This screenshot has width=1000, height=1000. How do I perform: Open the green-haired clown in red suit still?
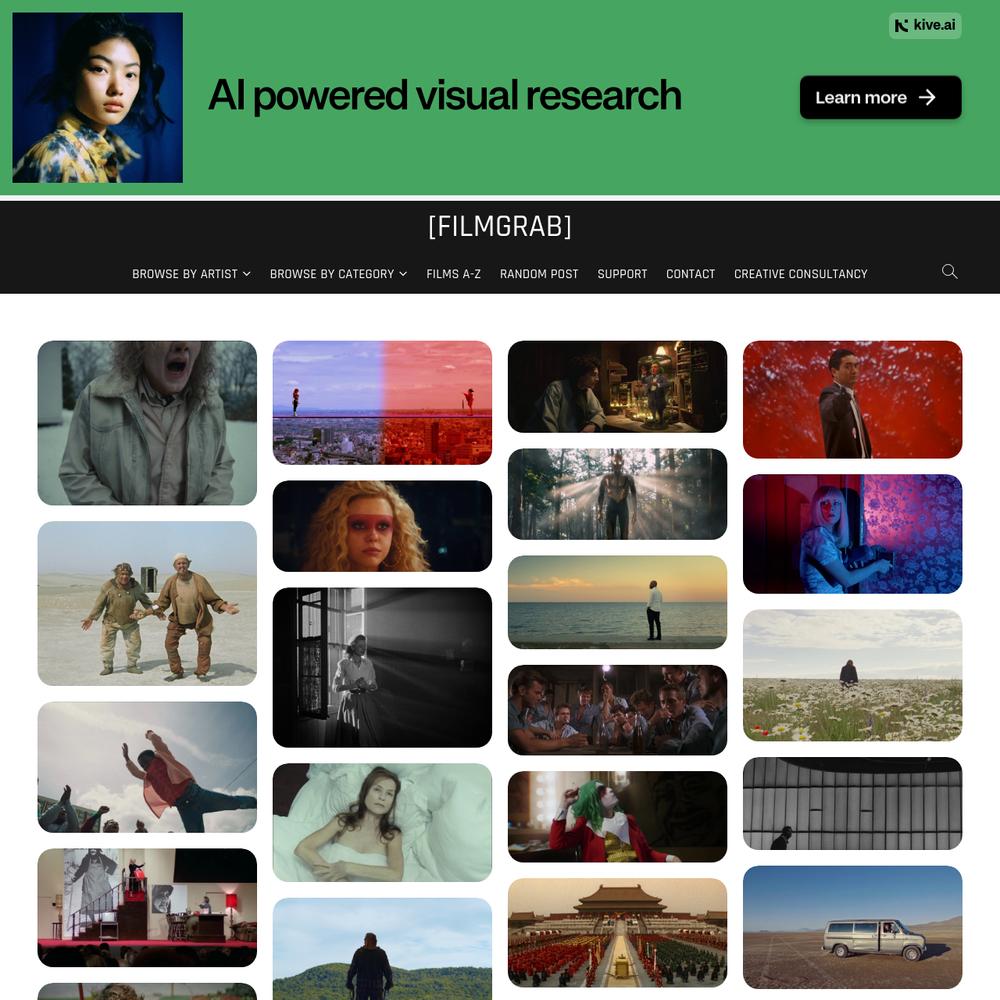click(x=617, y=817)
